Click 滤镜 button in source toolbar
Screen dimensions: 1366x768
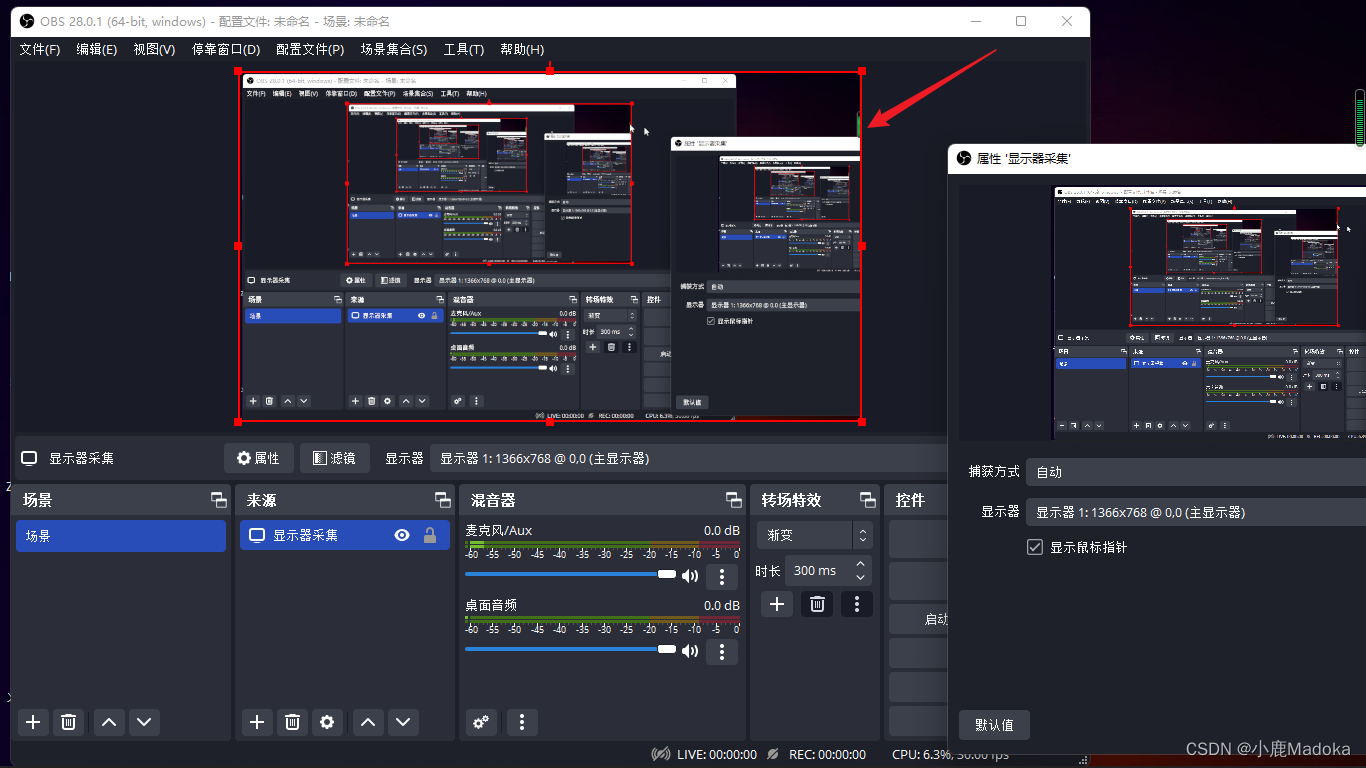335,458
